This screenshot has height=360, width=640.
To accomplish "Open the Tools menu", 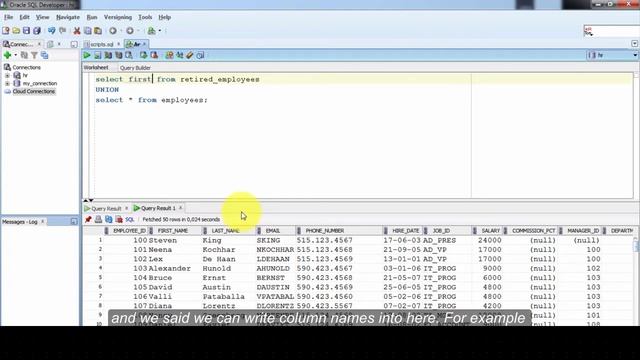I will tap(145, 17).
